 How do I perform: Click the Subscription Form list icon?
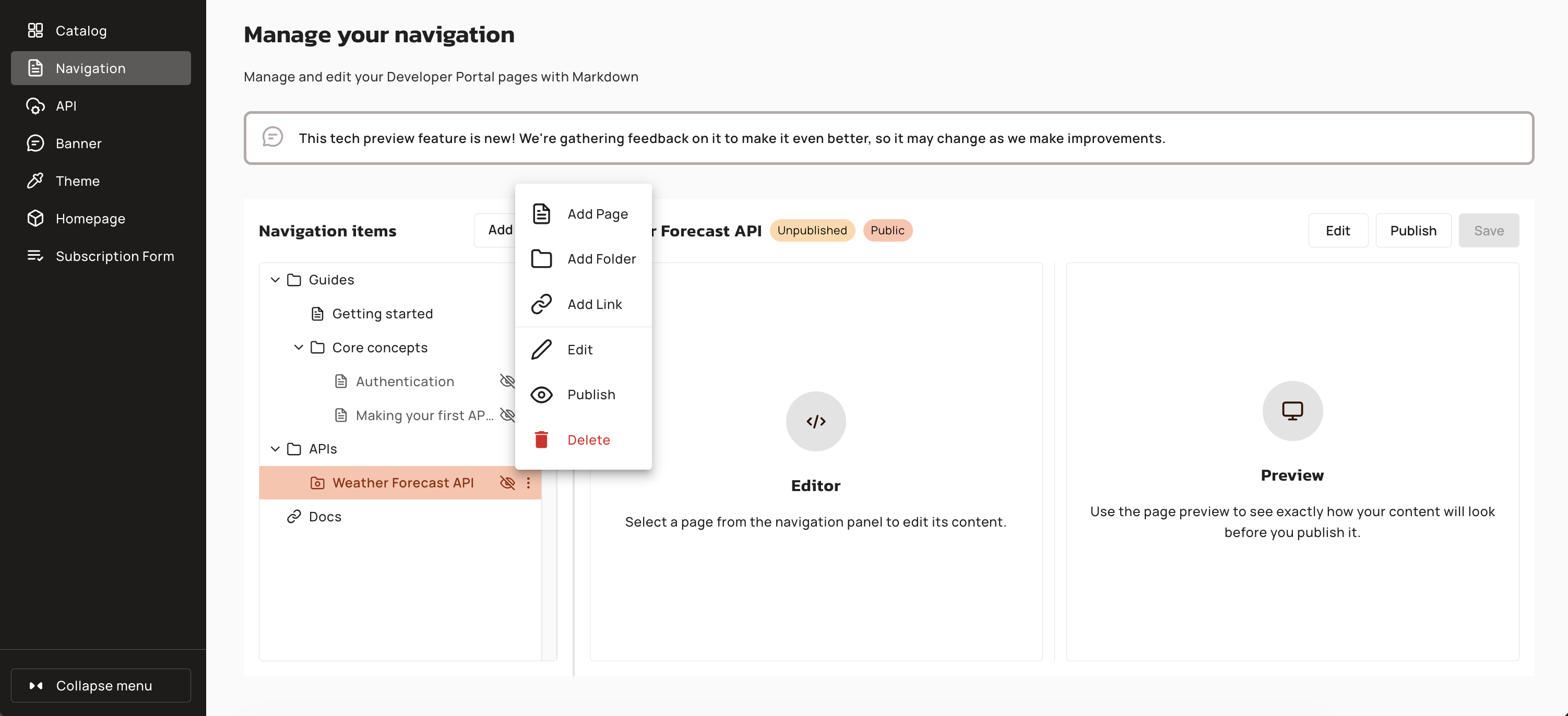[x=35, y=256]
